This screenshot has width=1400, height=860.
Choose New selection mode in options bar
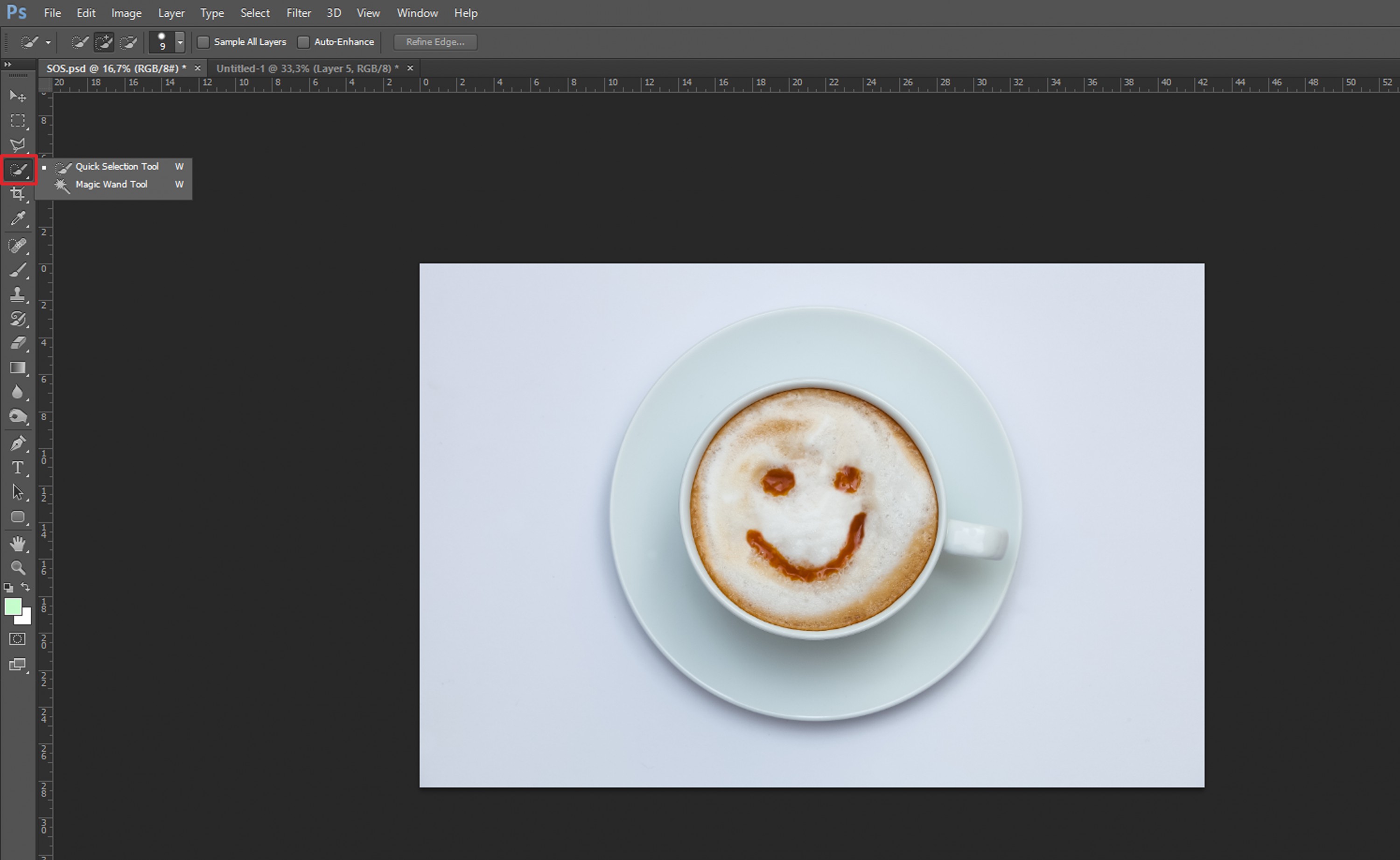(80, 42)
